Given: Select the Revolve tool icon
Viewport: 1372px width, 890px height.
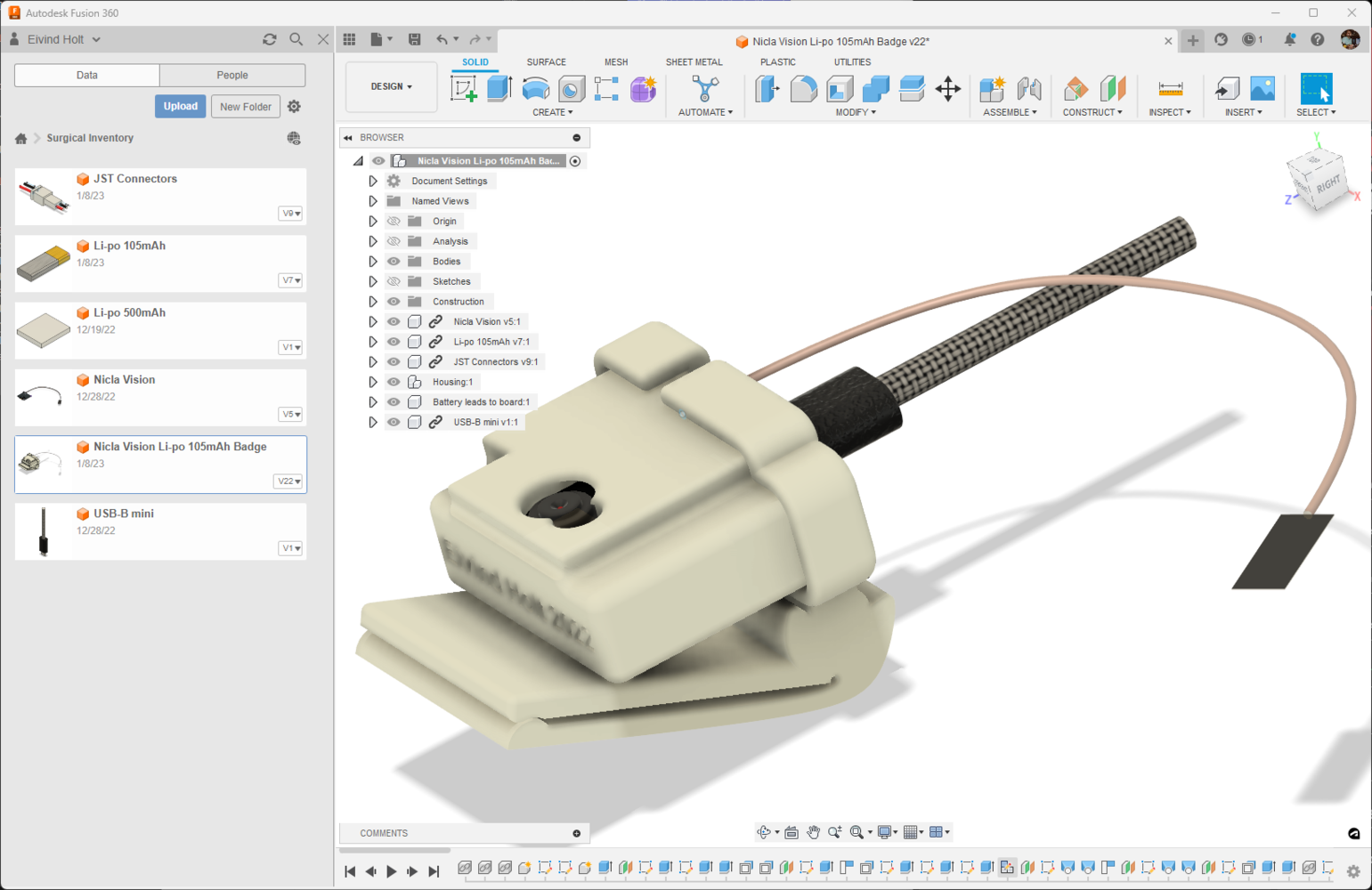Looking at the screenshot, I should click(536, 89).
